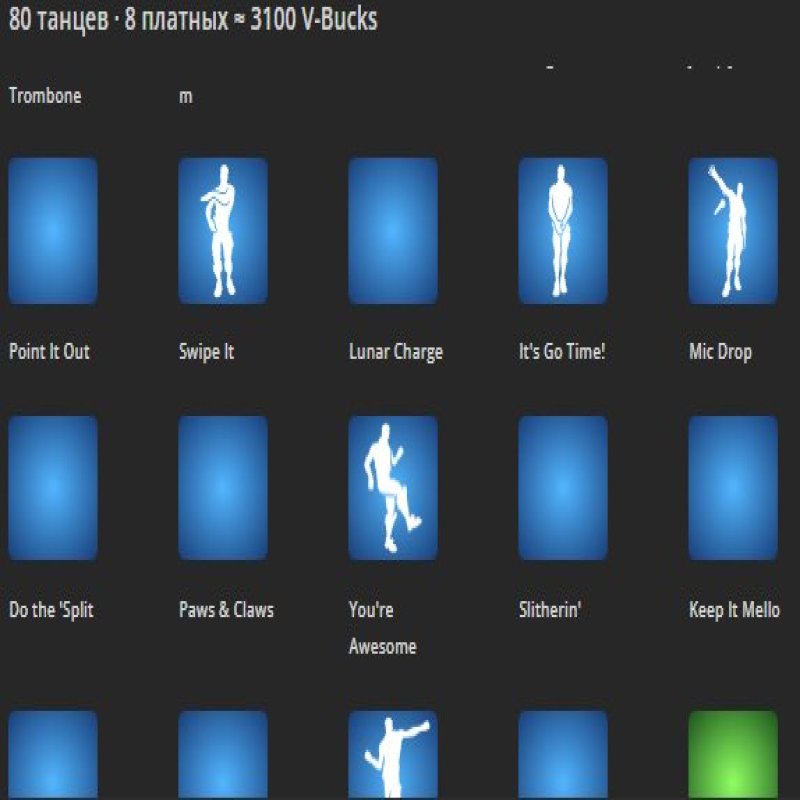This screenshot has width=800, height=800.
Task: Click the green emote tile in bottom row
Action: tap(733, 755)
